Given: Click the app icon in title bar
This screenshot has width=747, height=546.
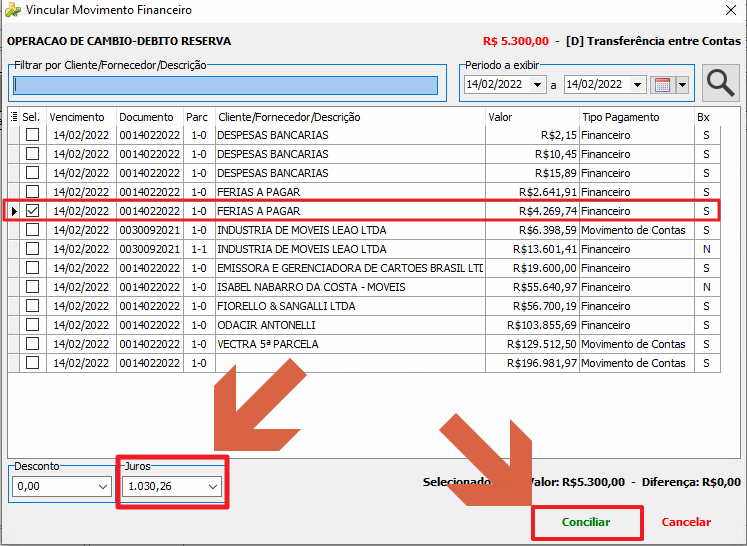Looking at the screenshot, I should click(x=13, y=10).
